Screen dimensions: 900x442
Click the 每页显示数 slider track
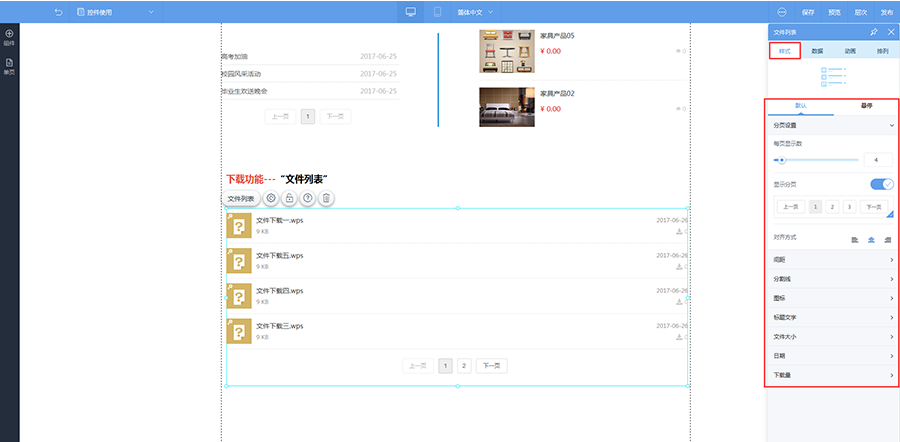point(816,160)
